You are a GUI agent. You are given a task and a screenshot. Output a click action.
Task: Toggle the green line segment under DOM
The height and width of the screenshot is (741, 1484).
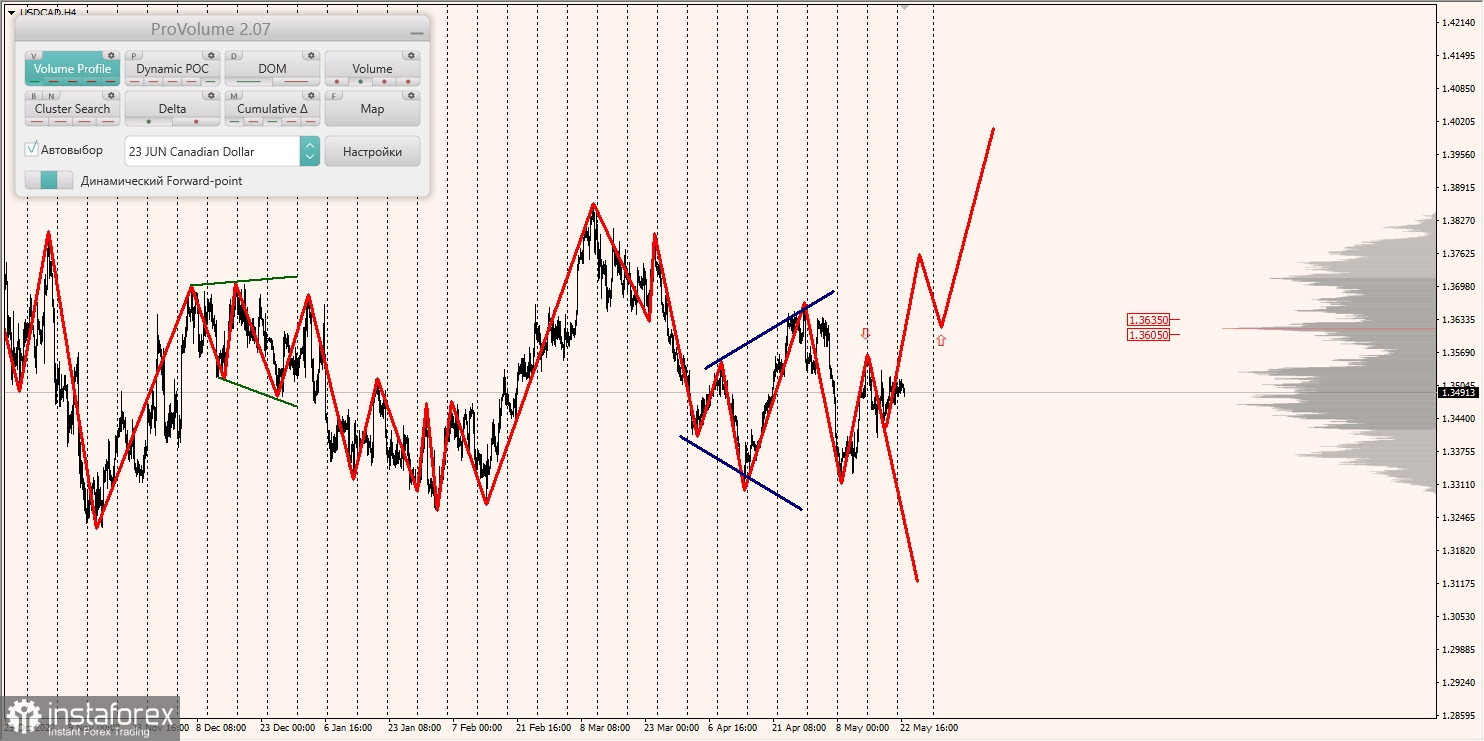[248, 81]
